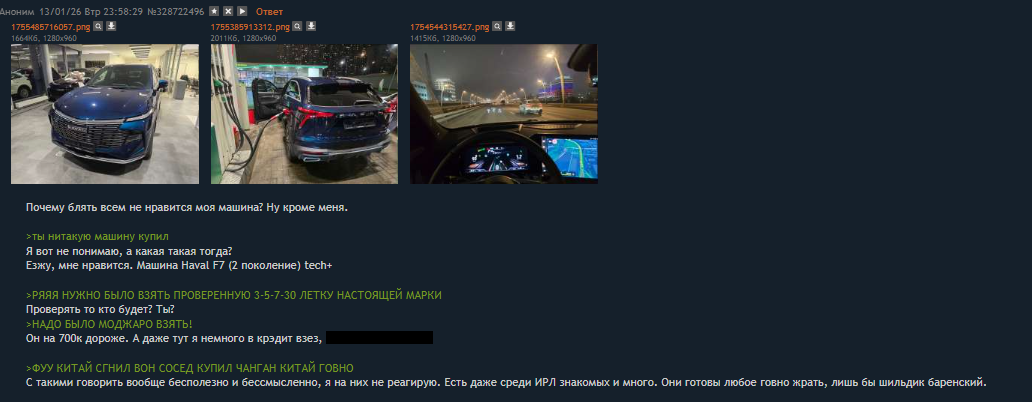Download 1755385913312.png with the download icon
1032x402 pixels.
click(311, 26)
